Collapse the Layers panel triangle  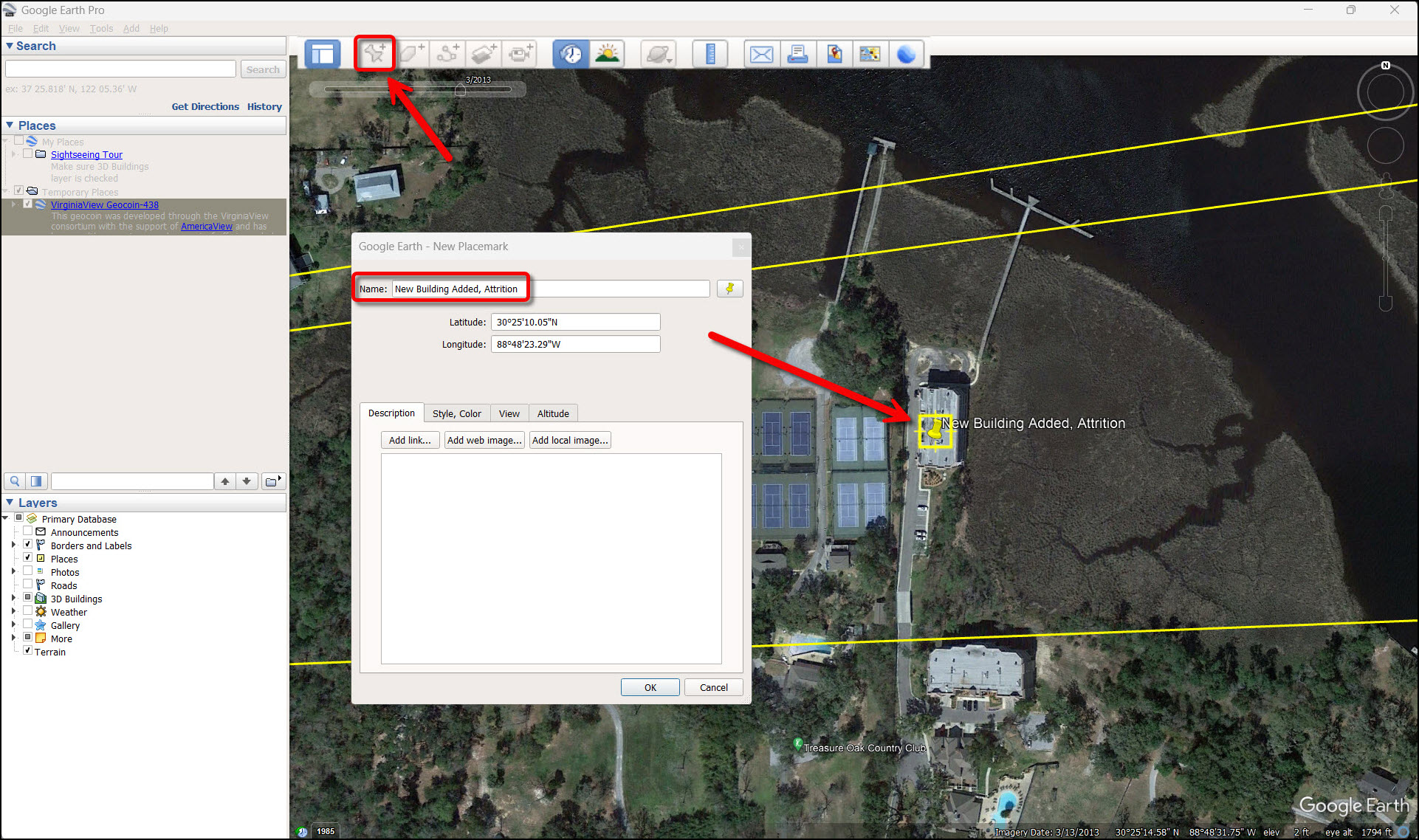point(10,503)
